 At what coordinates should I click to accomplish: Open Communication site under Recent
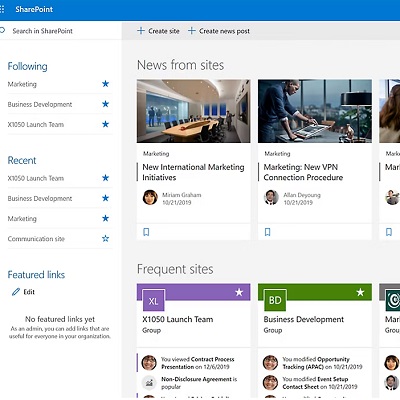pyautogui.click(x=36, y=239)
